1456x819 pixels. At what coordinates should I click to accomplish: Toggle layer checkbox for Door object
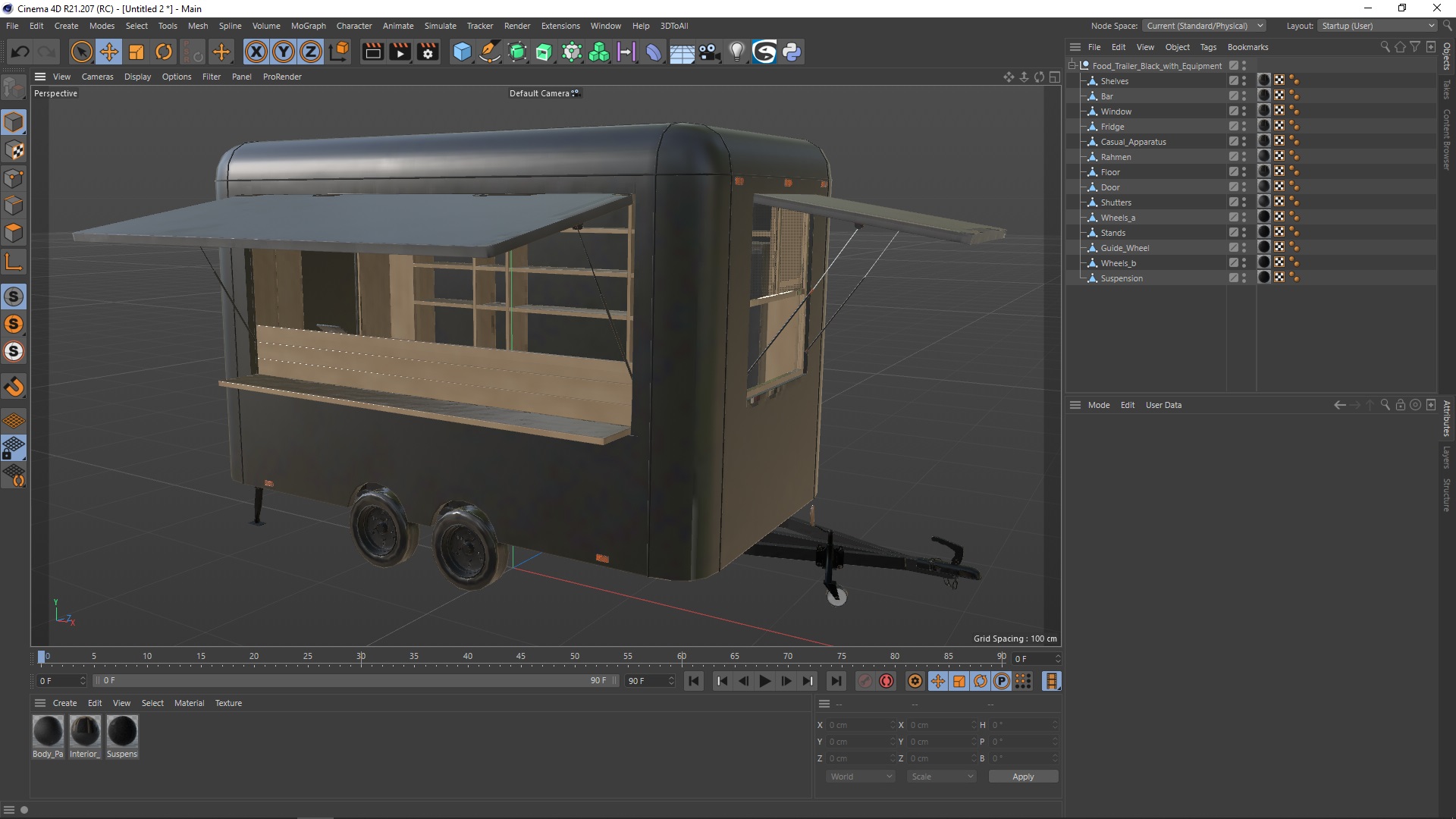1234,187
